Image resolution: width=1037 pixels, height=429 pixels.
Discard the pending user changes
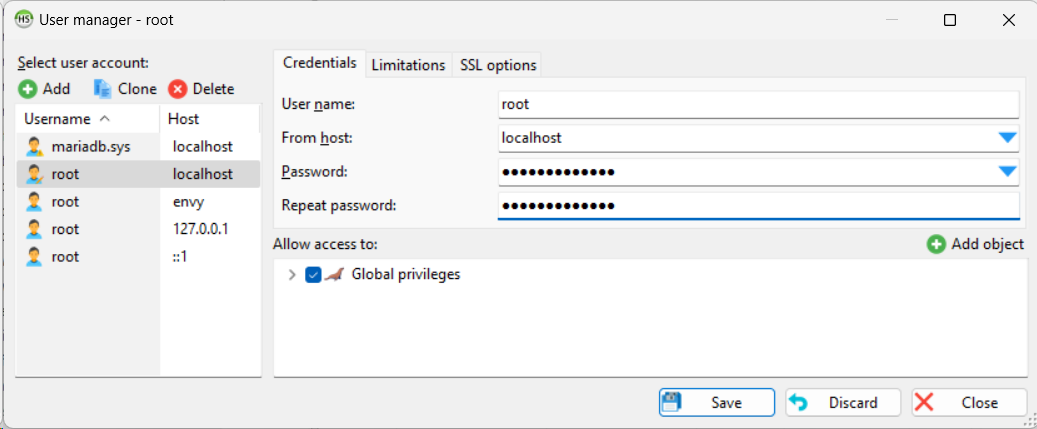842,402
